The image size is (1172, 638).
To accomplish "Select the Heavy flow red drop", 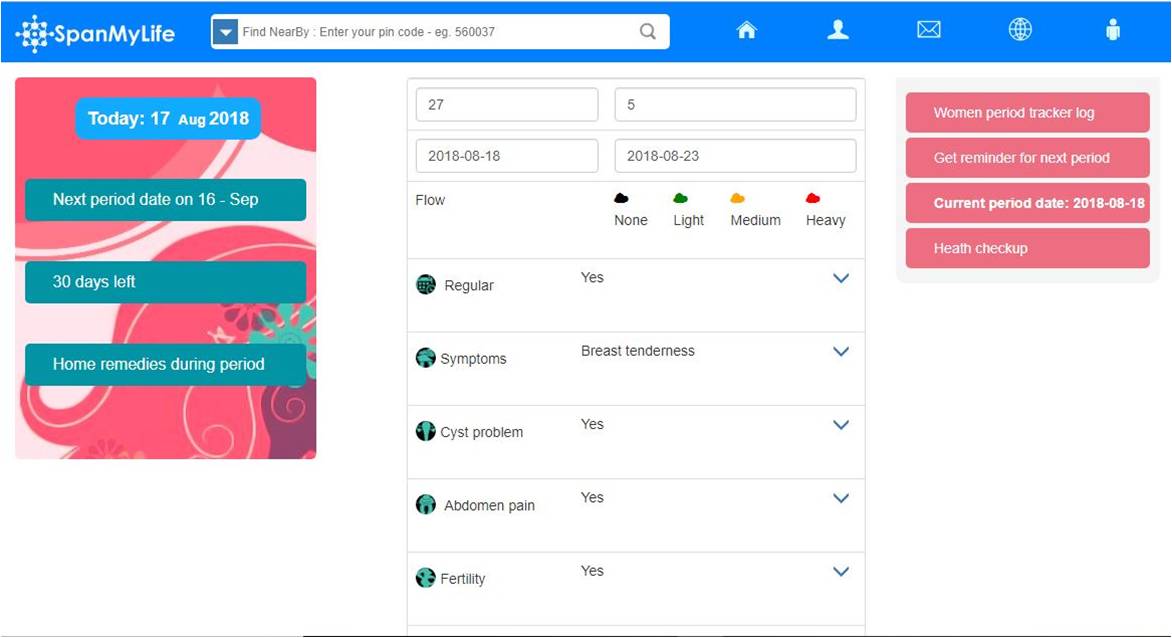I will [x=813, y=198].
